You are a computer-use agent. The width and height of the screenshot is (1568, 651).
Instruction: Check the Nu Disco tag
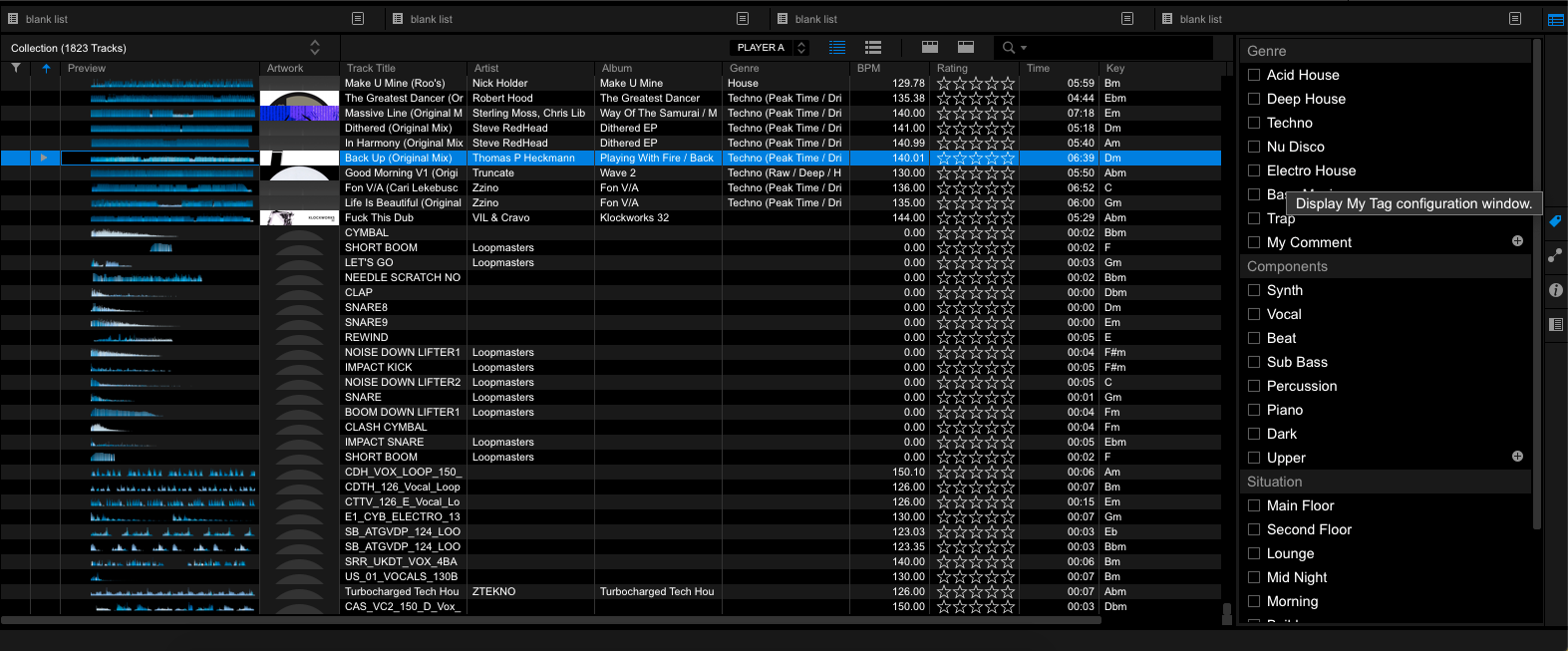click(1254, 147)
